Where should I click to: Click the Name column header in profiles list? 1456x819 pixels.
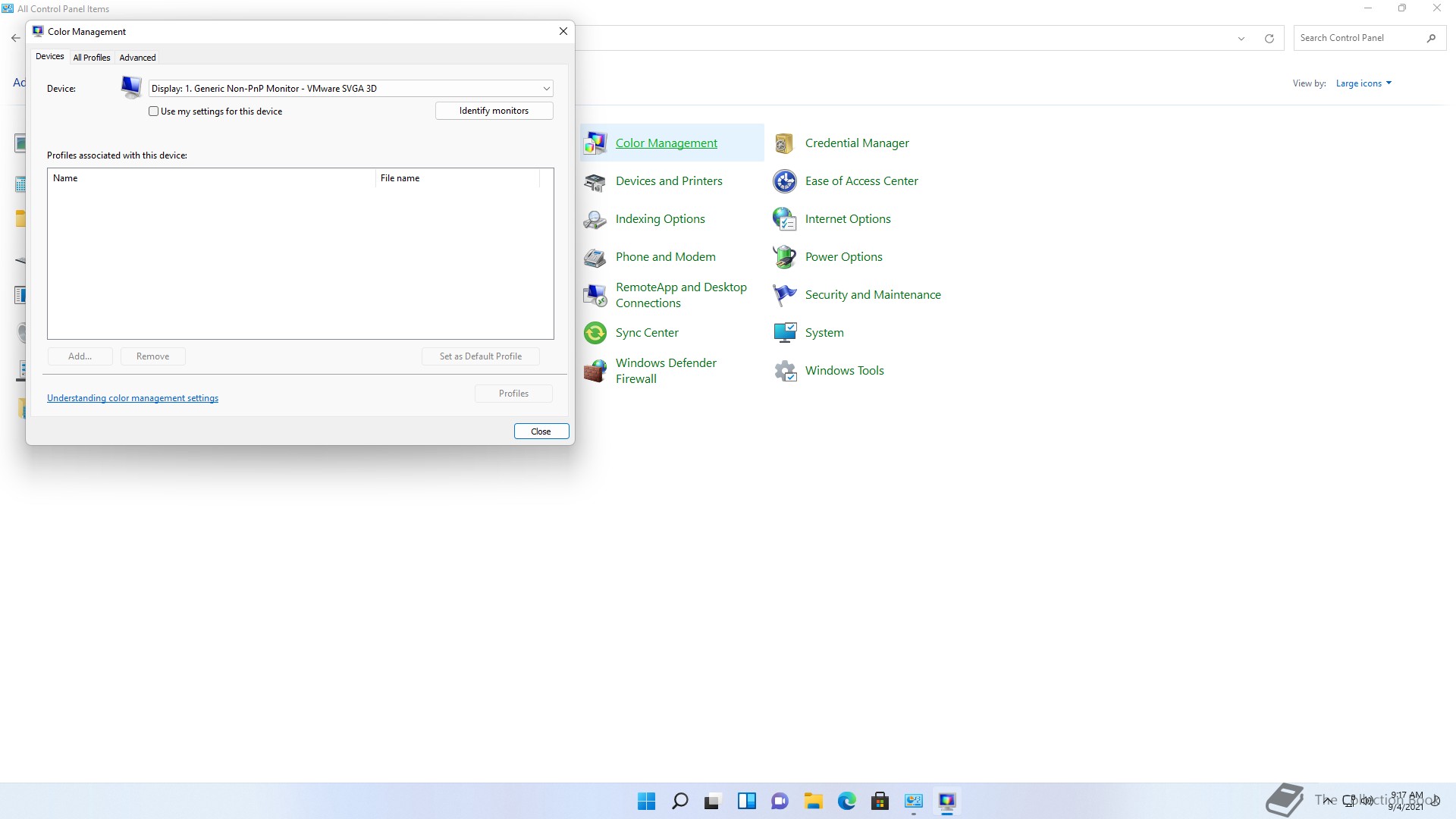(212, 178)
